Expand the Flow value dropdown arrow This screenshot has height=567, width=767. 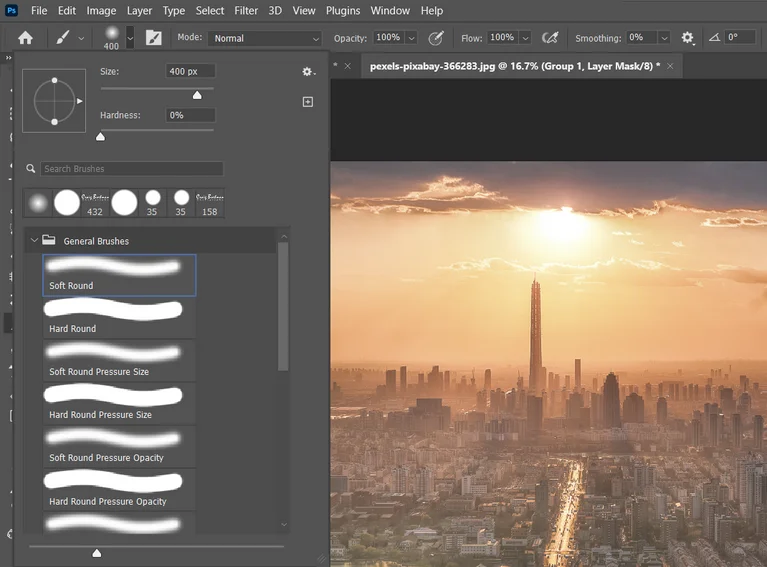coord(525,38)
